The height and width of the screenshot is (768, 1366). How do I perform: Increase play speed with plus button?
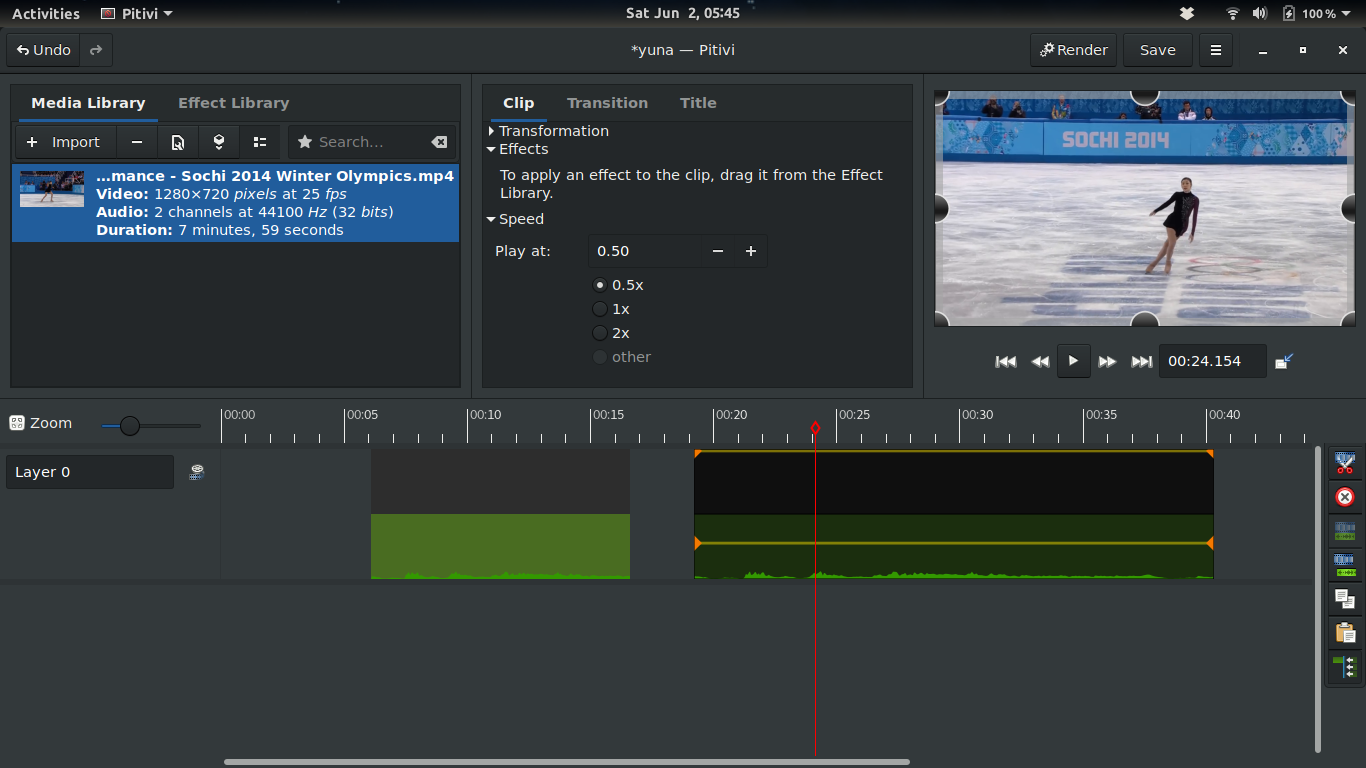[x=751, y=251]
